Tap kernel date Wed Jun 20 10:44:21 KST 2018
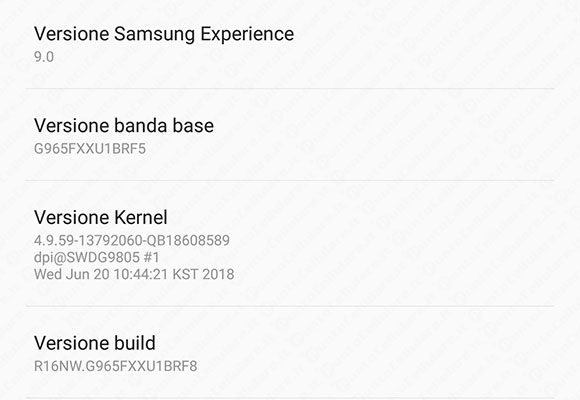The image size is (580, 400). click(134, 274)
